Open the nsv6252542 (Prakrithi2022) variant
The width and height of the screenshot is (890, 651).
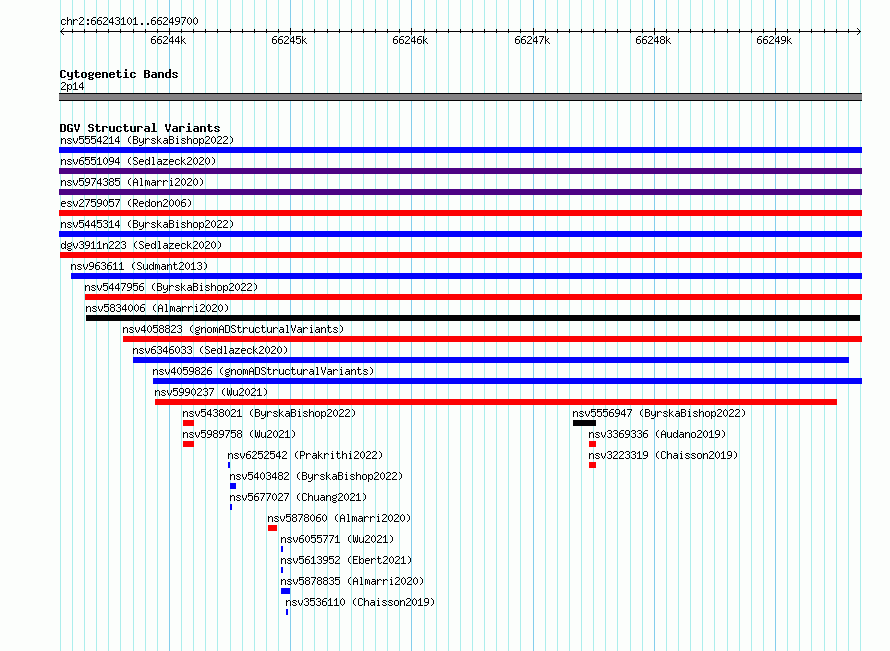click(305, 455)
